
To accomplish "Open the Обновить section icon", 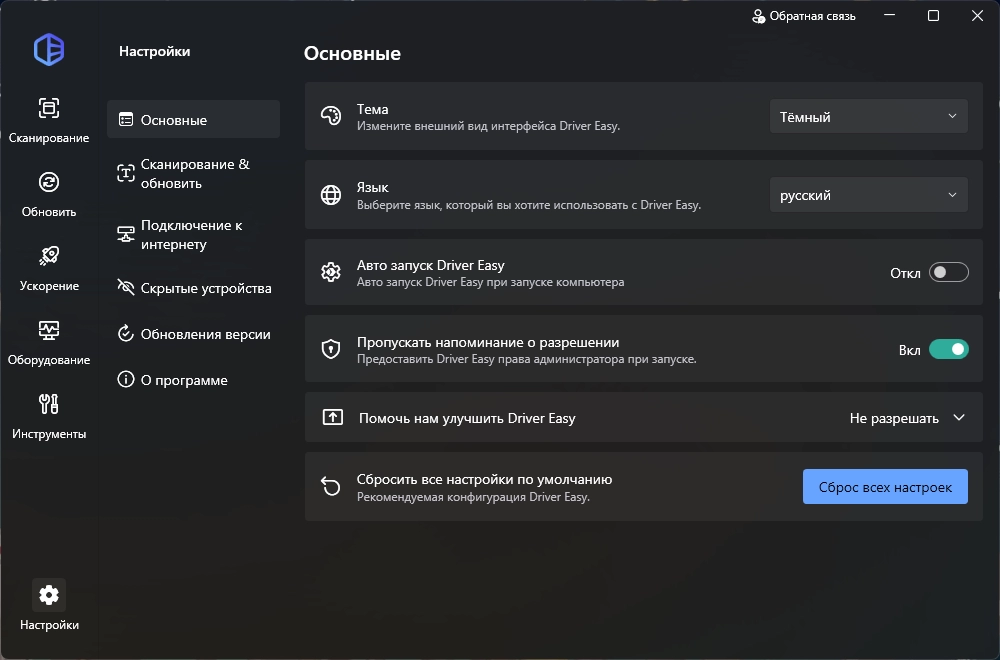I will click(49, 182).
